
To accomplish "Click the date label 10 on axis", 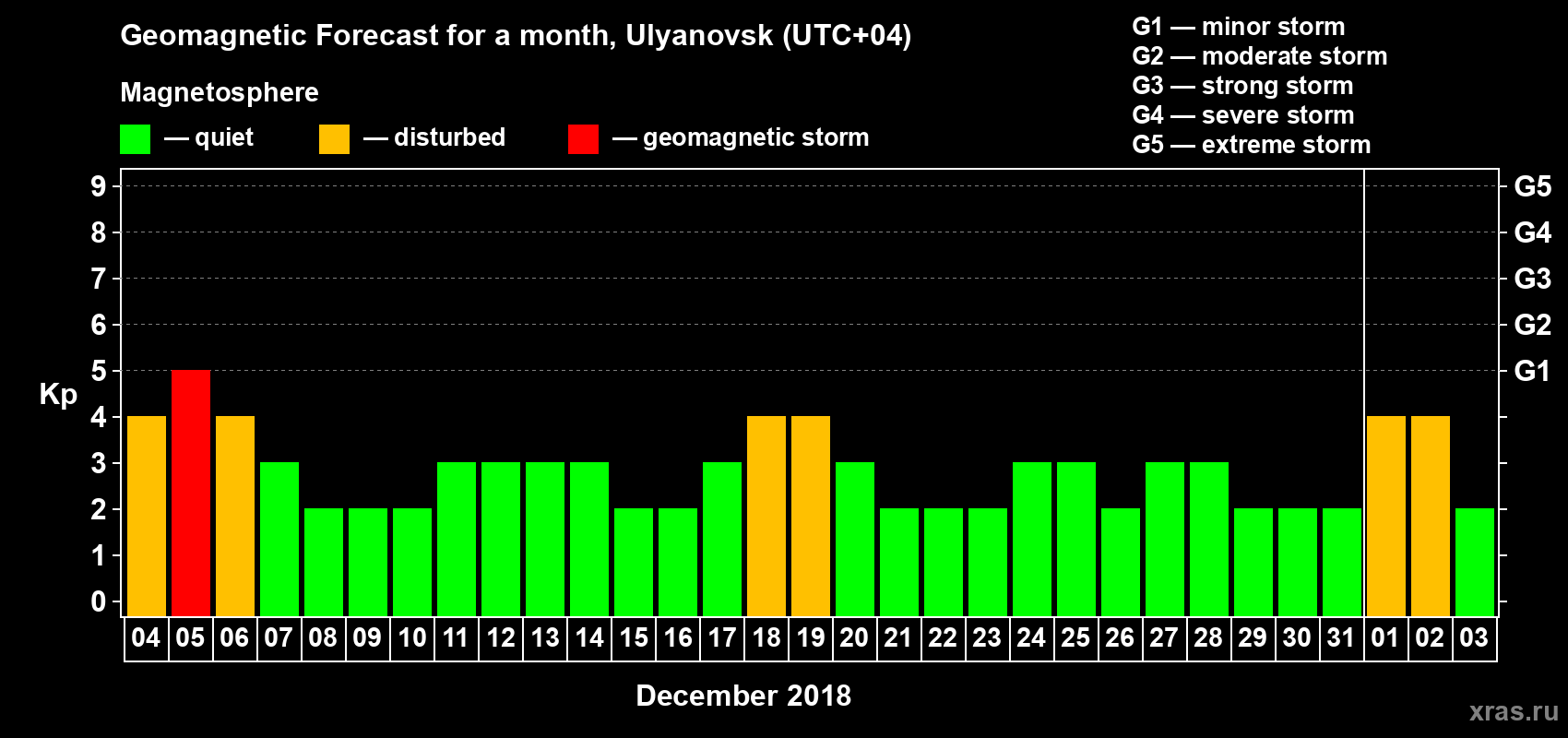I will point(411,638).
